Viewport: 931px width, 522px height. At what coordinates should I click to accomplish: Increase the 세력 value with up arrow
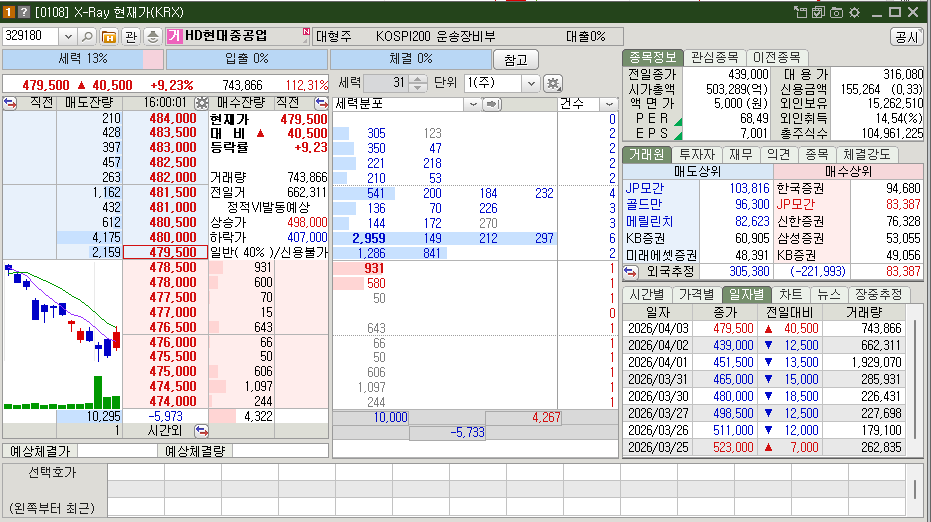pos(417,79)
